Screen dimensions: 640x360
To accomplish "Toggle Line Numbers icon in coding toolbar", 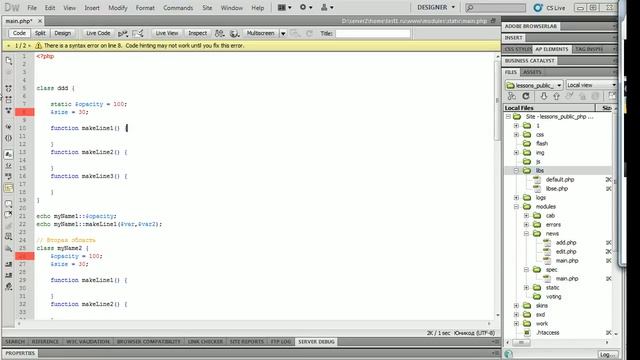I will tap(9, 154).
